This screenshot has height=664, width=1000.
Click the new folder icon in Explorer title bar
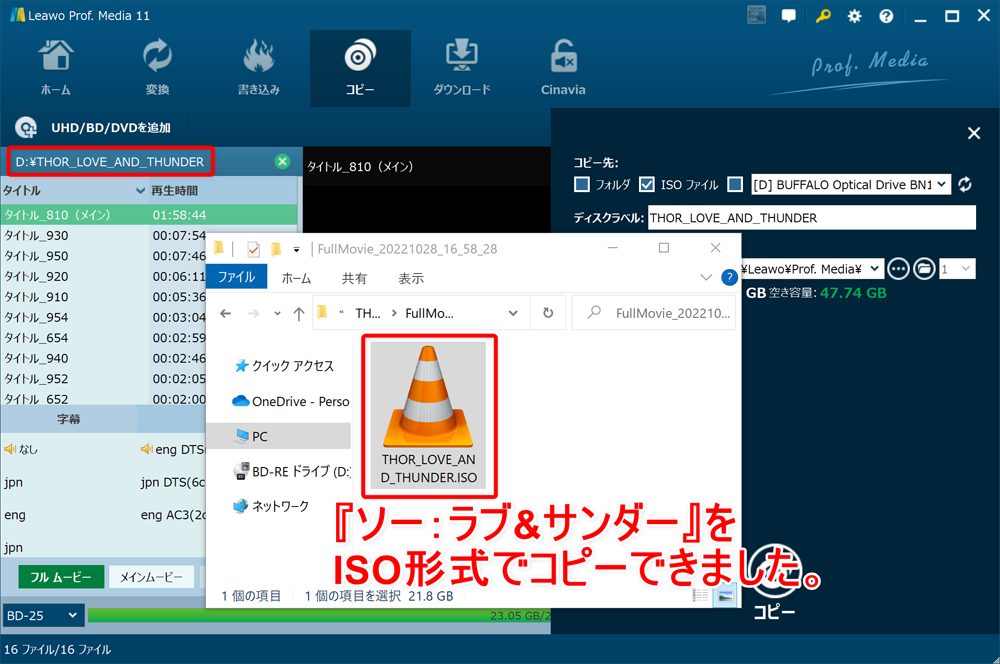(x=276, y=249)
